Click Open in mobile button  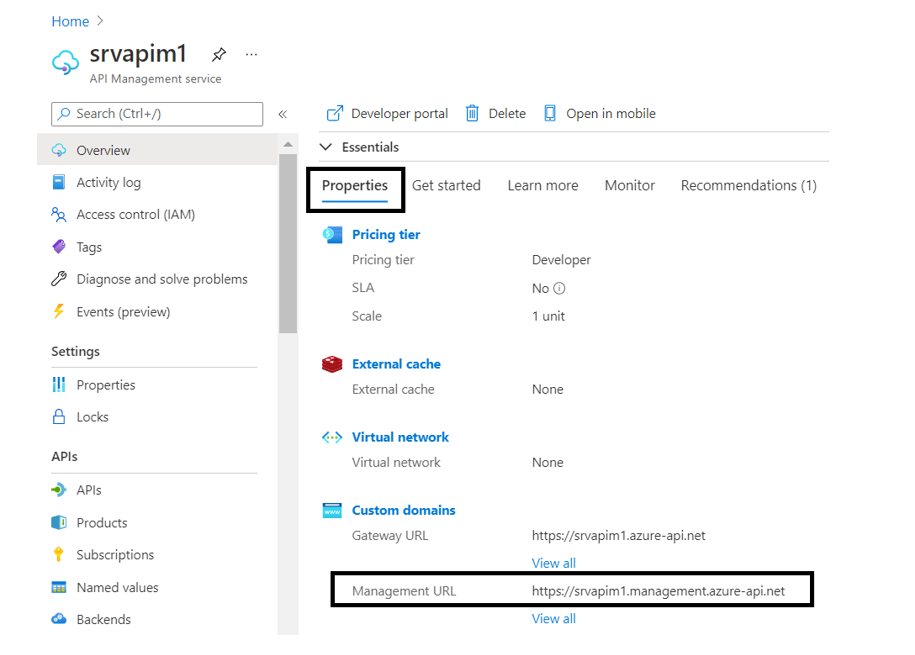coord(599,113)
